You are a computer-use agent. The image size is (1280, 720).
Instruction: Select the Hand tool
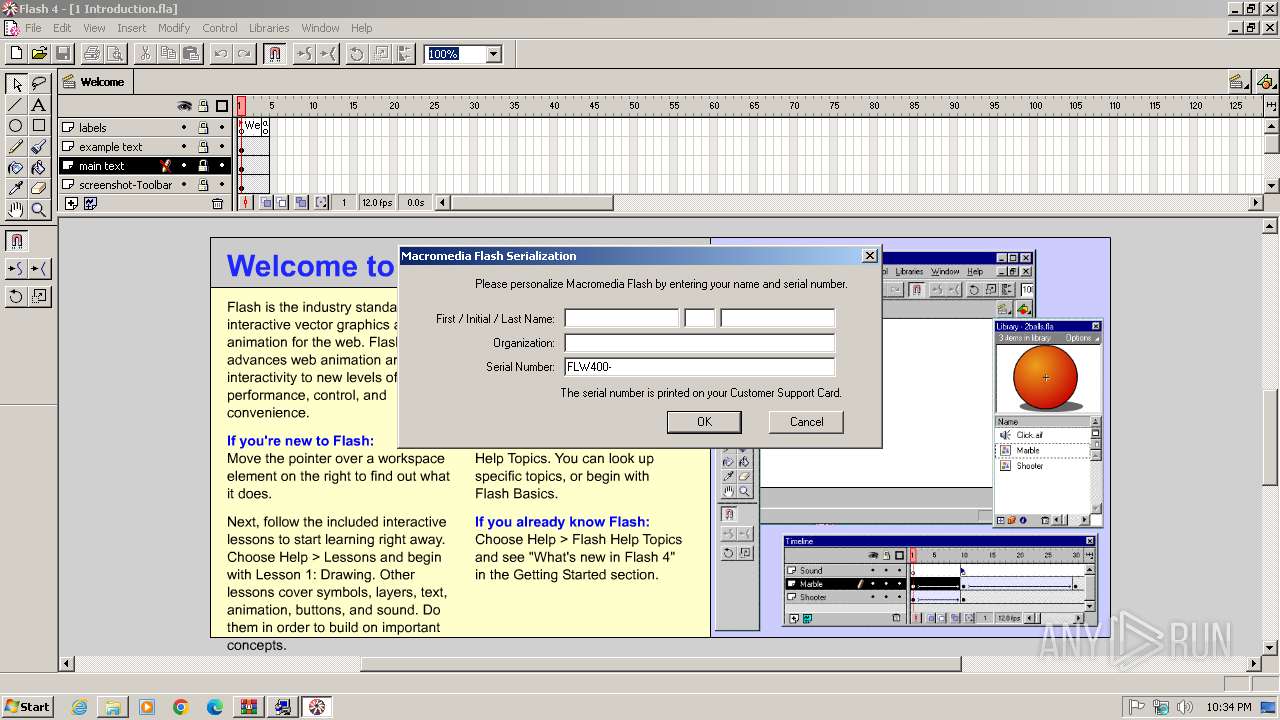(16, 209)
